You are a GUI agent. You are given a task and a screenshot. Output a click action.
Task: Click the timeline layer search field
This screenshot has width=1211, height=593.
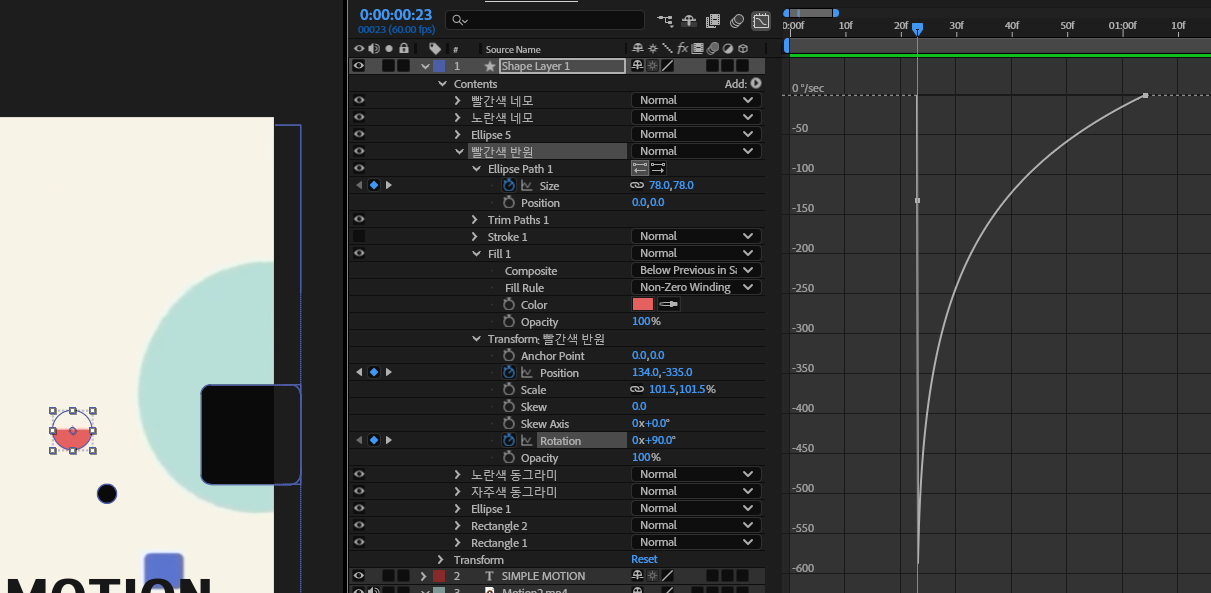[545, 20]
